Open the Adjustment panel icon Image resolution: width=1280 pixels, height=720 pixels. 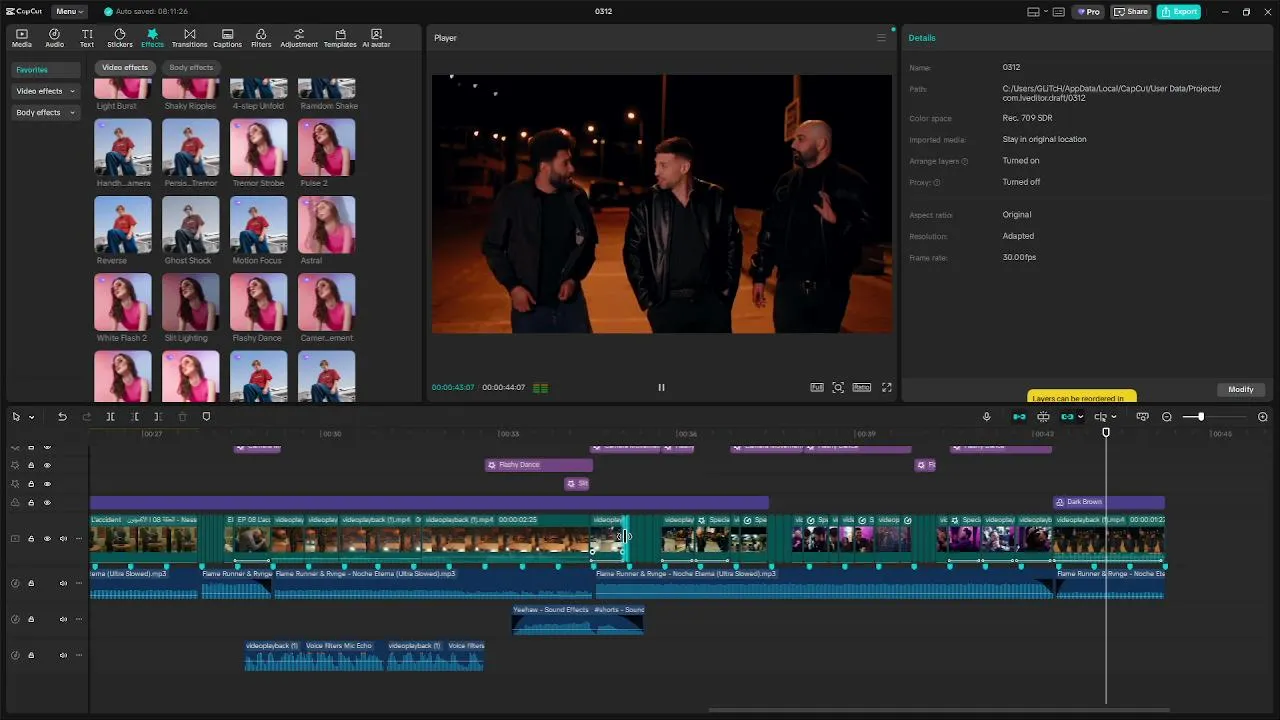click(298, 38)
